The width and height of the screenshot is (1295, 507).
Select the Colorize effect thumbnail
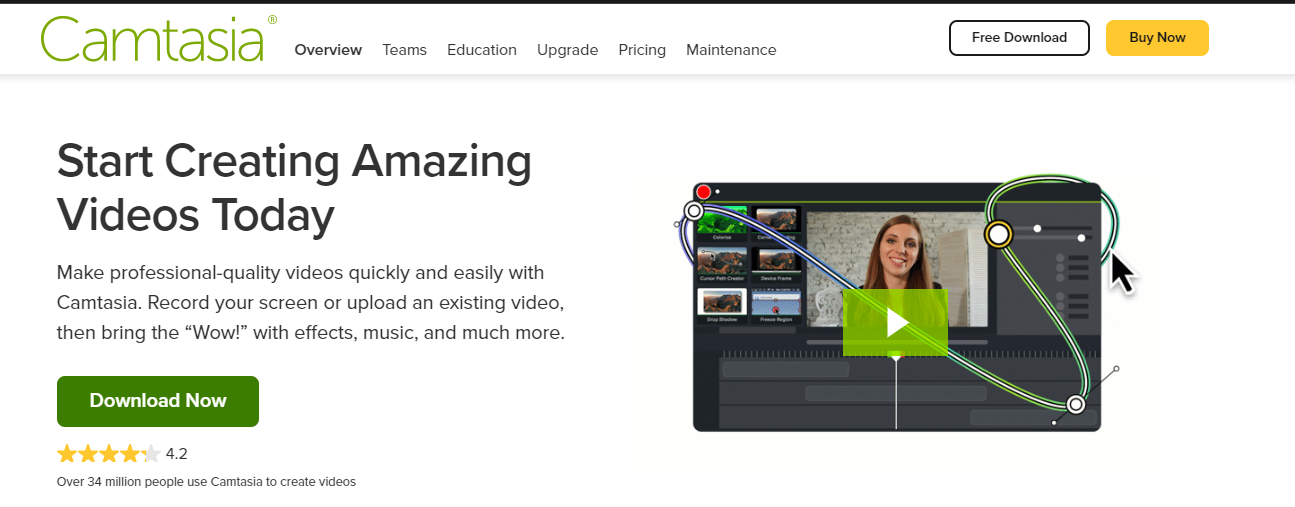coord(722,223)
